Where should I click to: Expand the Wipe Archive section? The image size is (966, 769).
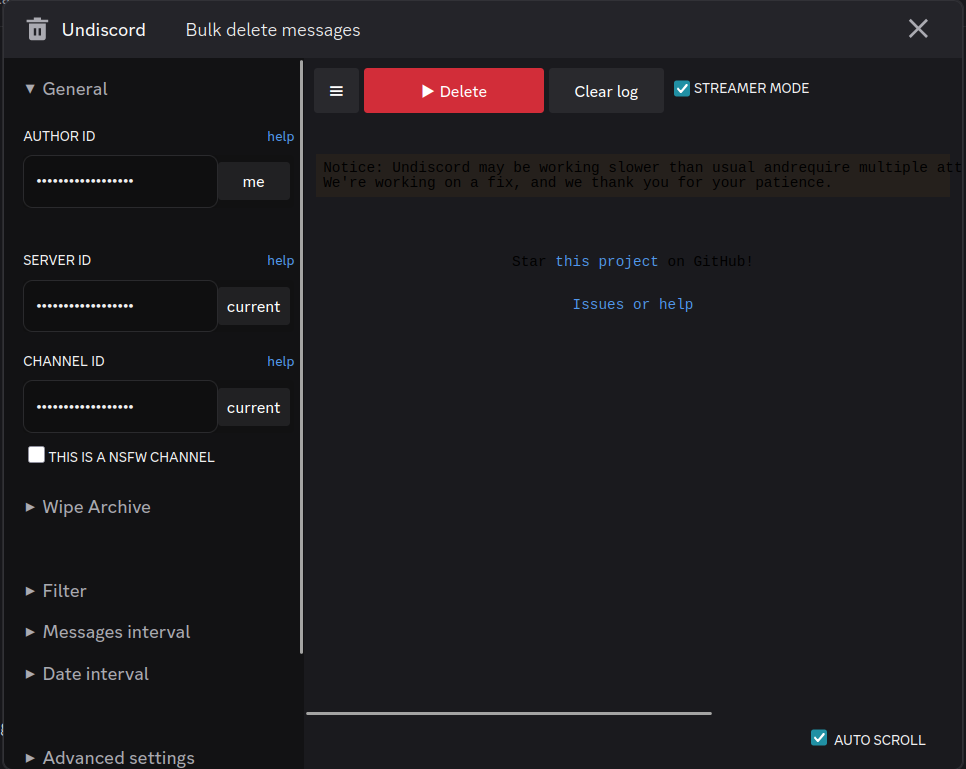pyautogui.click(x=87, y=507)
